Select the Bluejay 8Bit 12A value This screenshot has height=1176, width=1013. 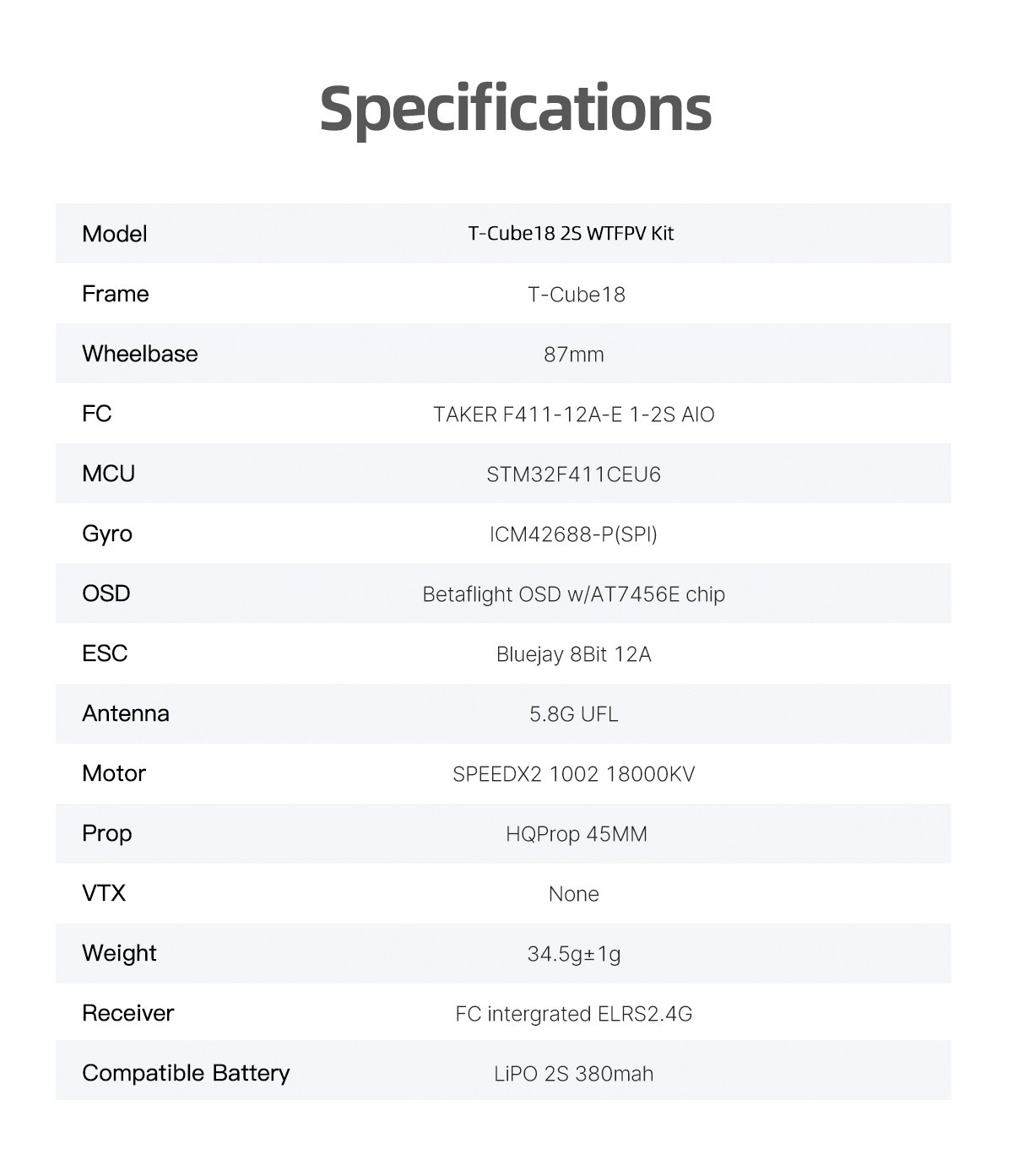point(574,654)
